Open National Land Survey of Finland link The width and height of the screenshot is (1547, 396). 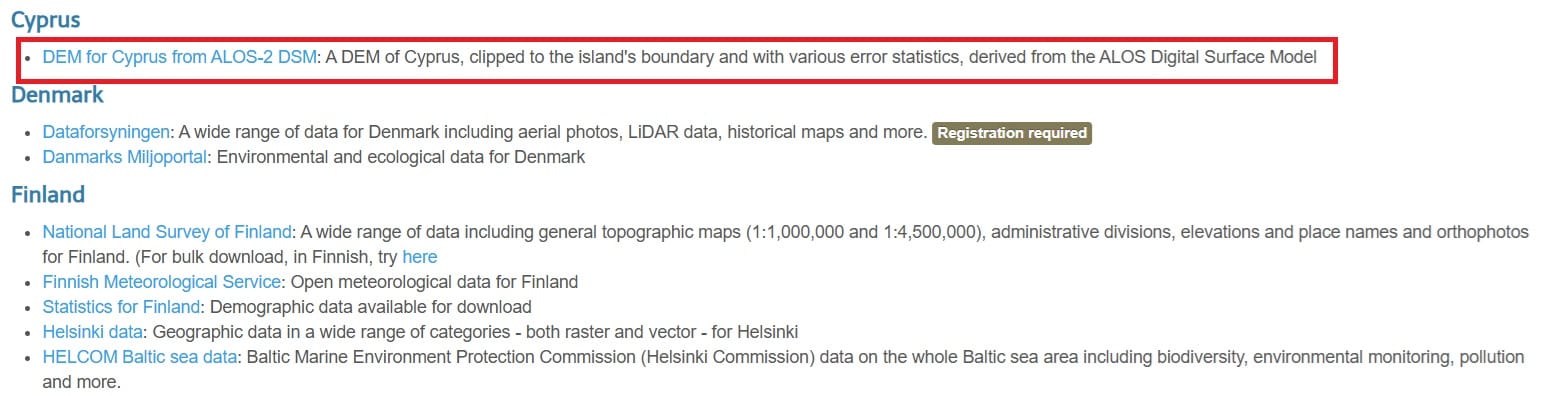tap(167, 232)
